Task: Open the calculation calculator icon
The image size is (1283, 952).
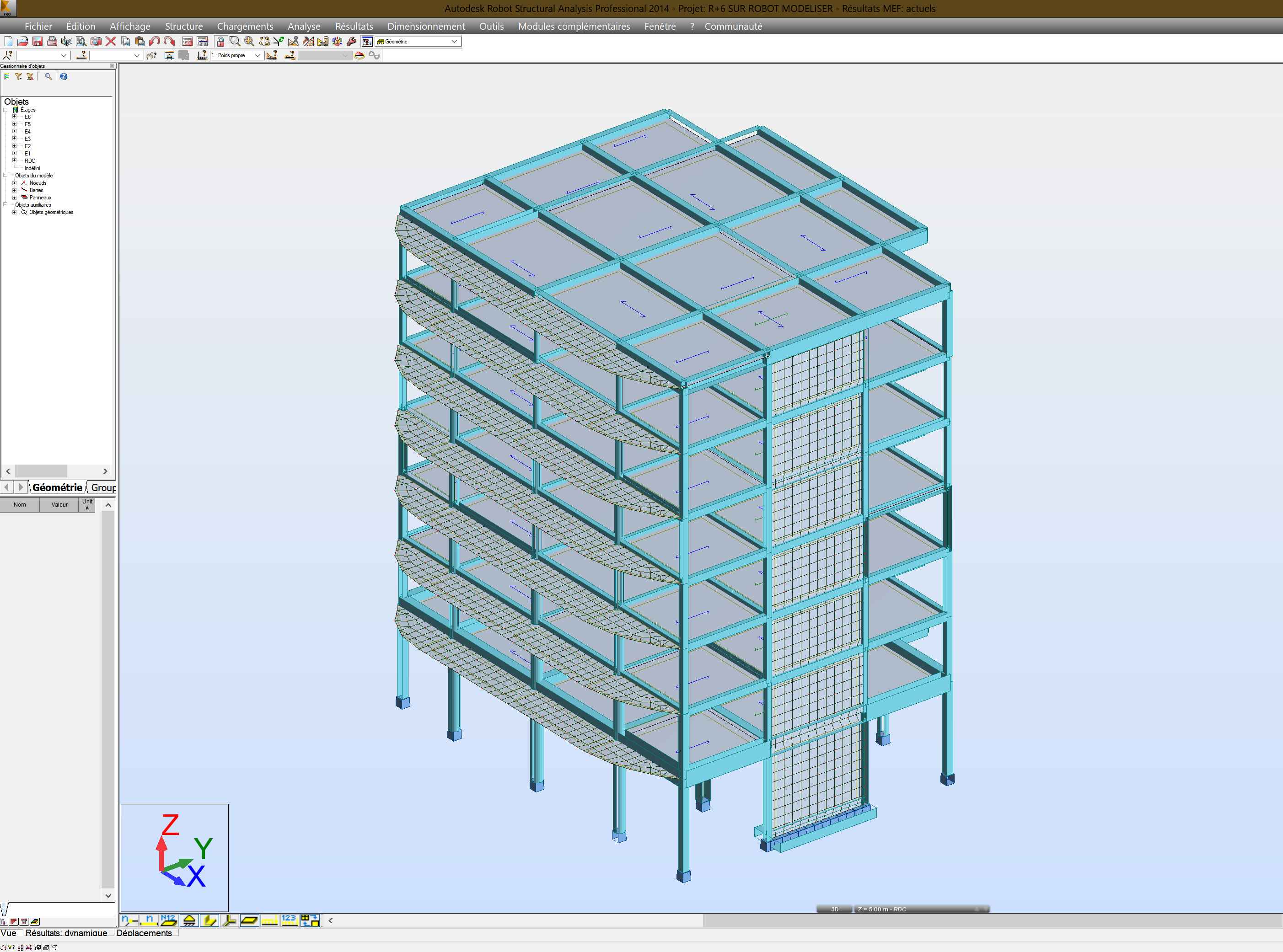Action: point(188,42)
